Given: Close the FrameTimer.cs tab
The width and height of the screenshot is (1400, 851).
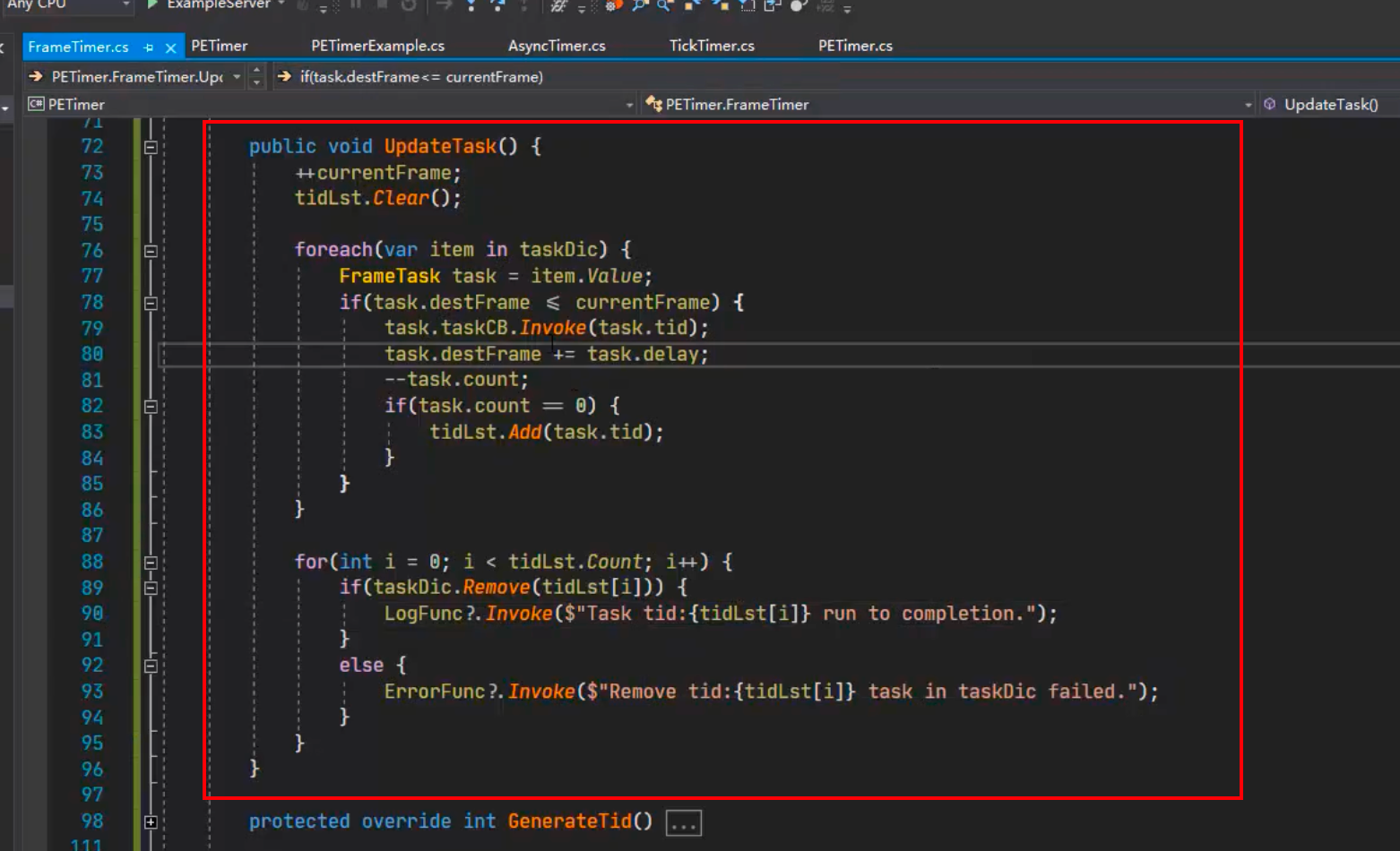Looking at the screenshot, I should tap(170, 47).
